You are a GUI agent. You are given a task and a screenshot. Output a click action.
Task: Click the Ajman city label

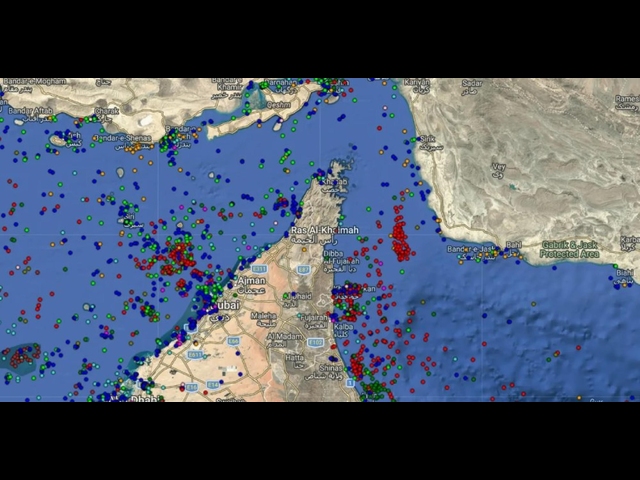252,282
